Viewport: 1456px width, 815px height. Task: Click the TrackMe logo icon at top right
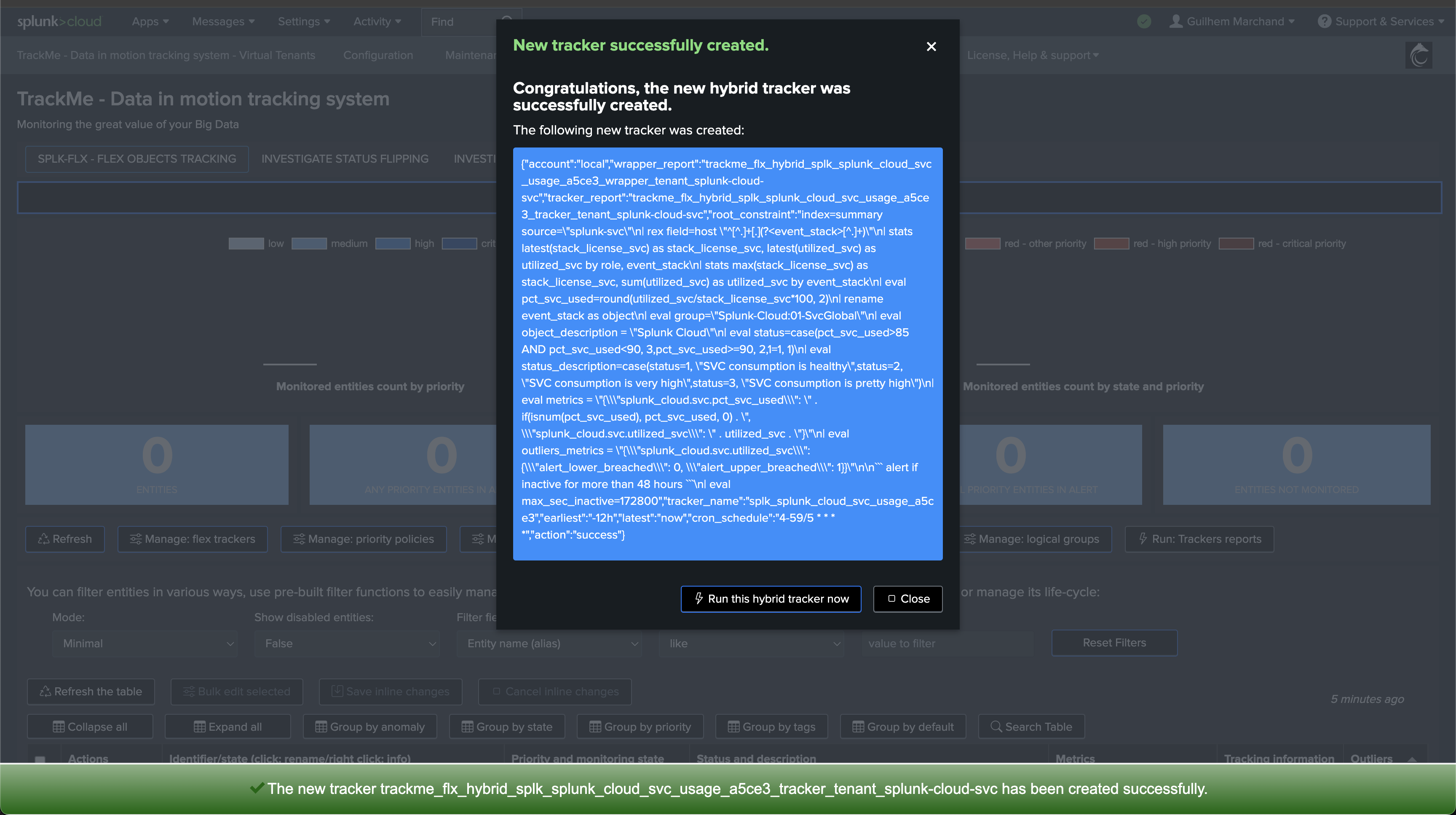point(1419,55)
